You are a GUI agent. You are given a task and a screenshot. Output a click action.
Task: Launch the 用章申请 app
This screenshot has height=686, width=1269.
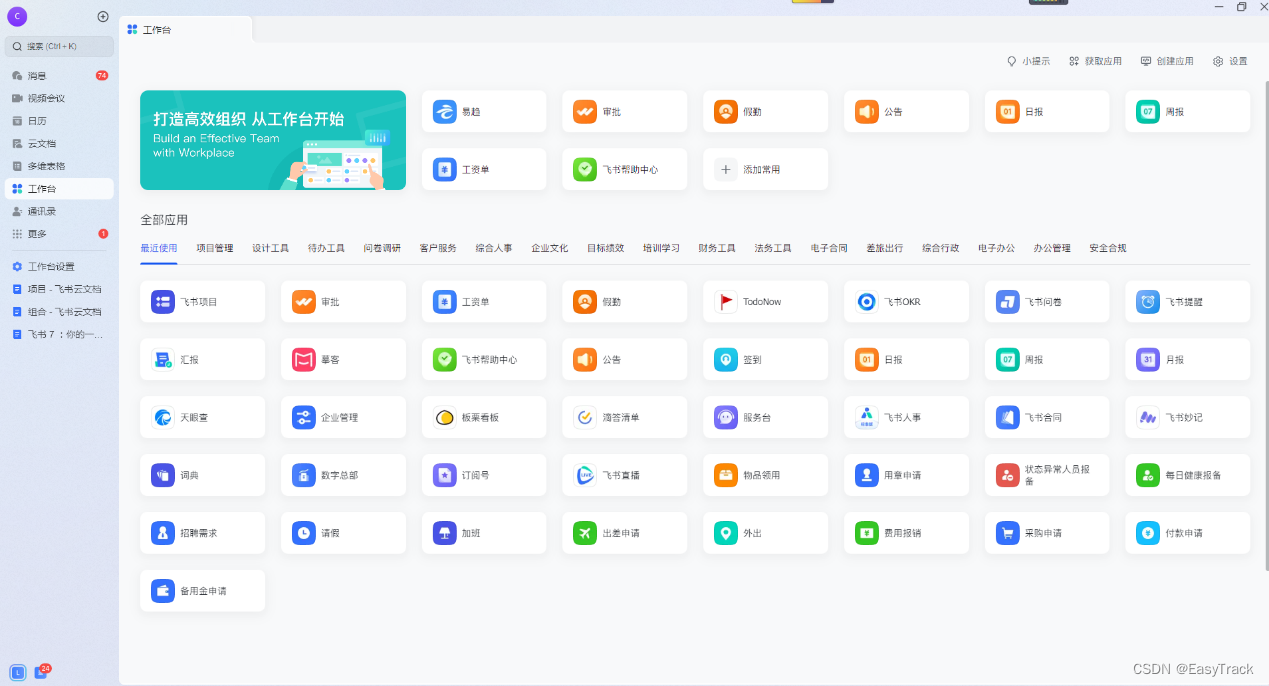(906, 475)
